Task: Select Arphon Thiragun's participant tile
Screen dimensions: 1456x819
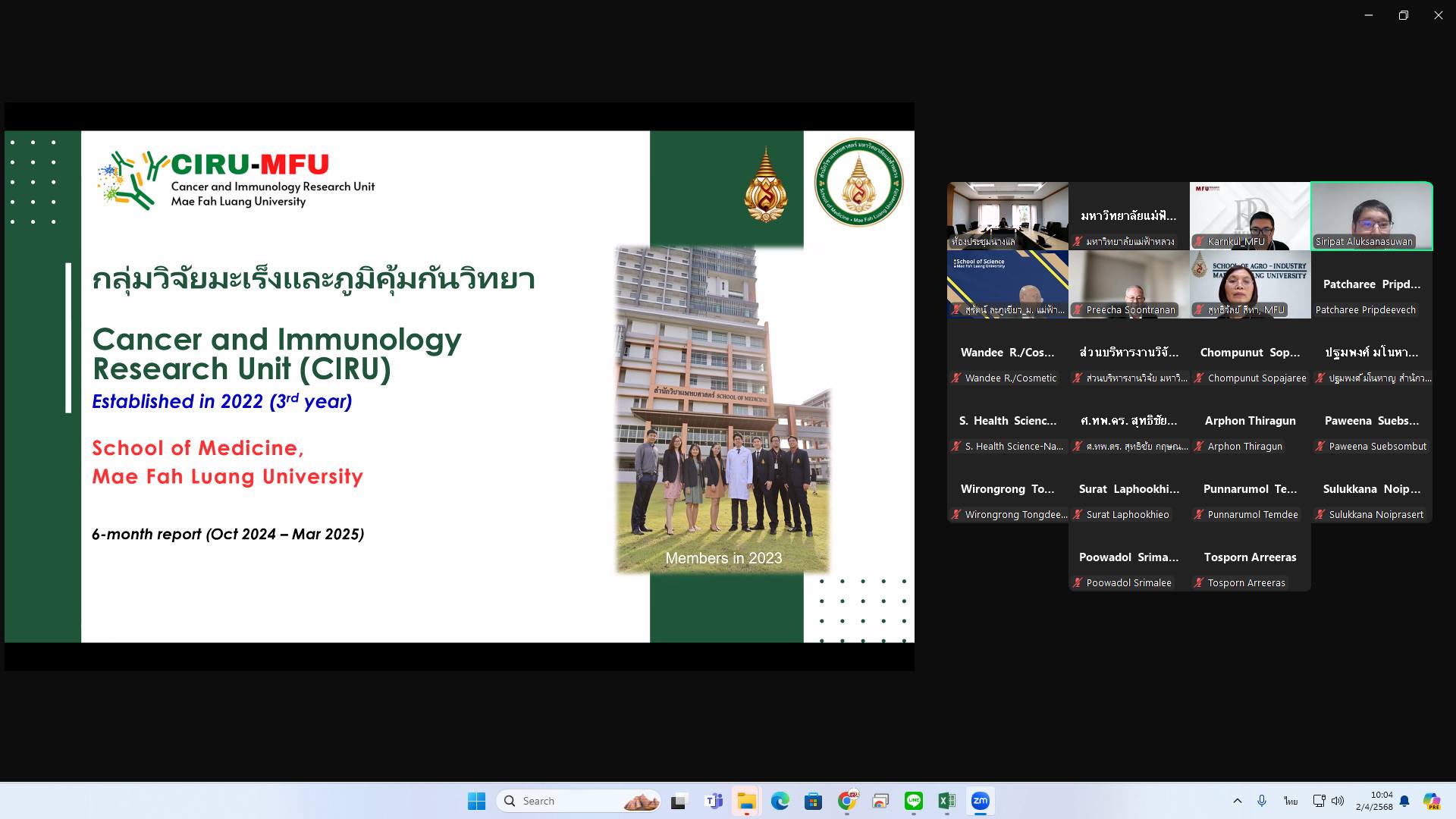Action: tap(1250, 421)
